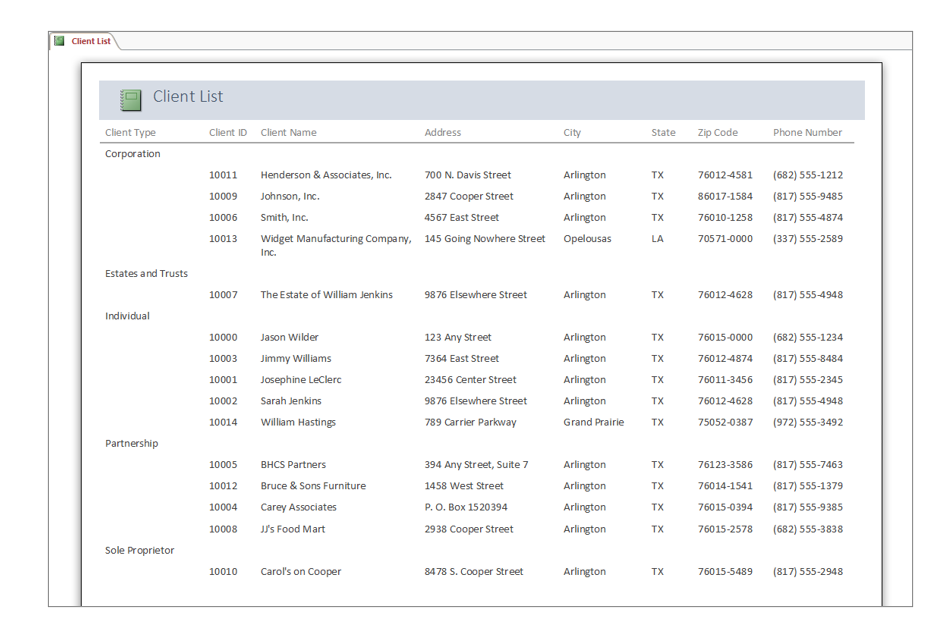Click the Client Type column header
Viewport: 929px width, 628px height.
pos(130,133)
